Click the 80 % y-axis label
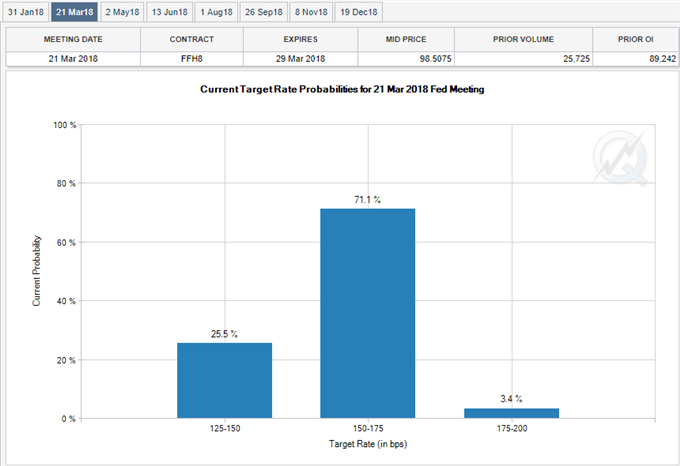Viewport: 680px width, 466px height. point(66,183)
